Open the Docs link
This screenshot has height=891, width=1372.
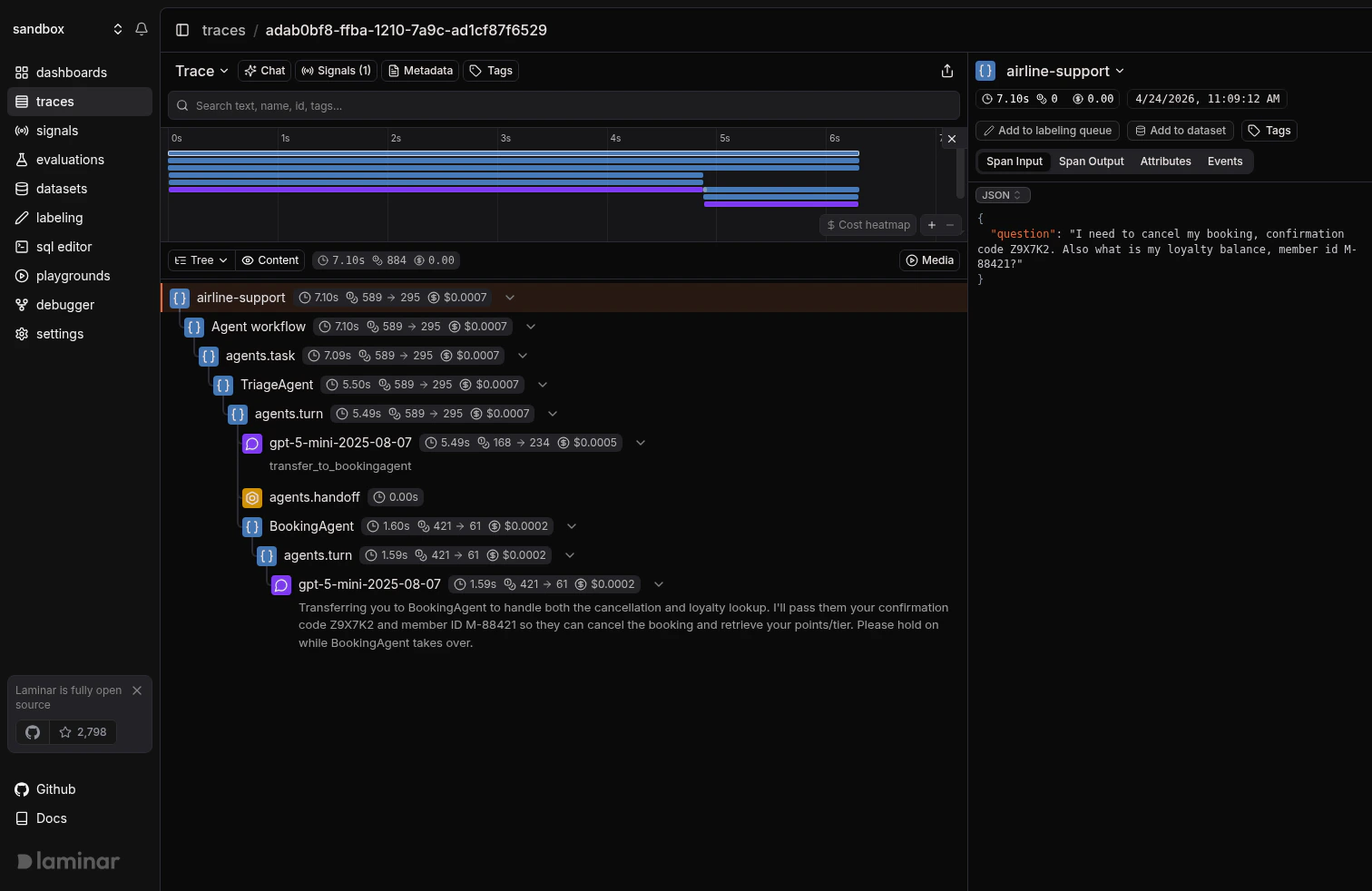51,818
